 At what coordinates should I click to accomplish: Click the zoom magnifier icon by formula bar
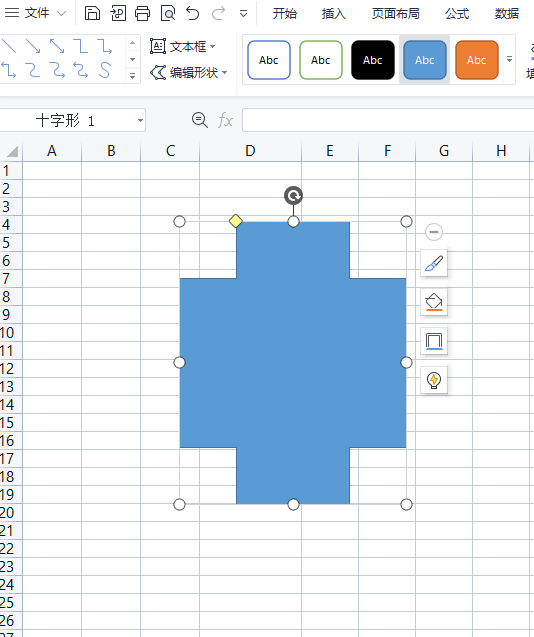[200, 120]
